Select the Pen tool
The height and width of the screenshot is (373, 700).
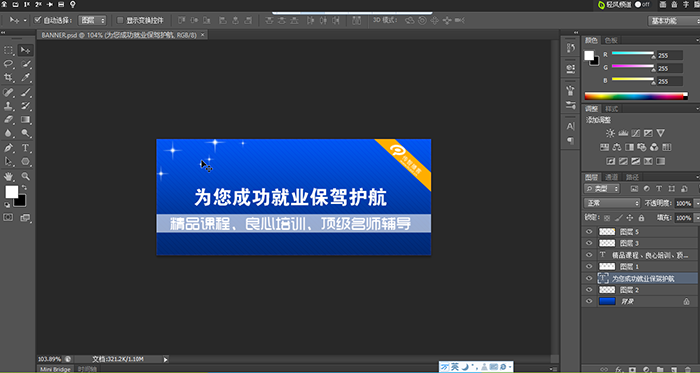point(8,148)
